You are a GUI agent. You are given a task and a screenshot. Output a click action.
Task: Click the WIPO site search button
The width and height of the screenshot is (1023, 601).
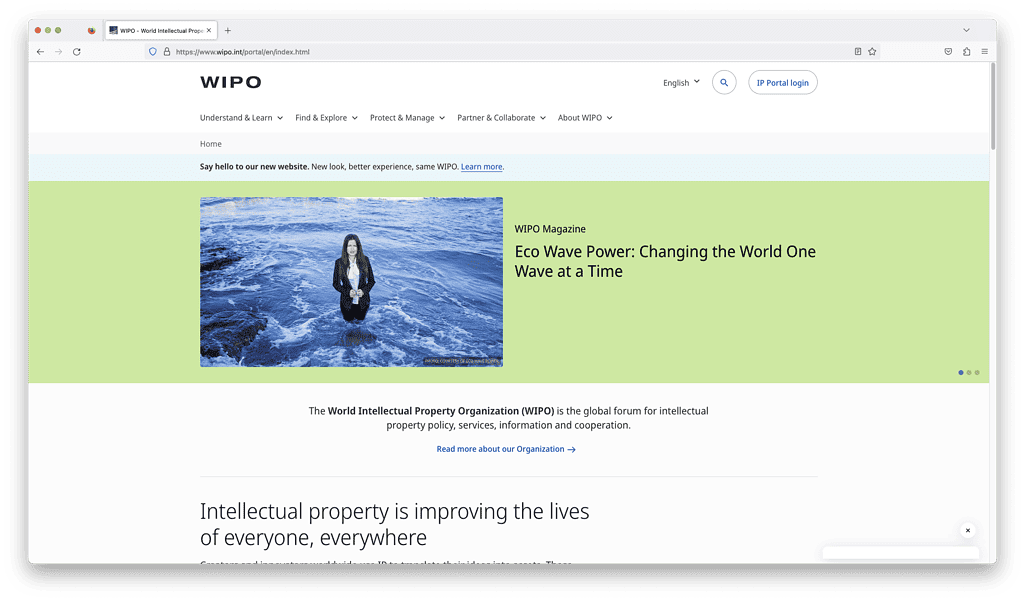pyautogui.click(x=724, y=83)
